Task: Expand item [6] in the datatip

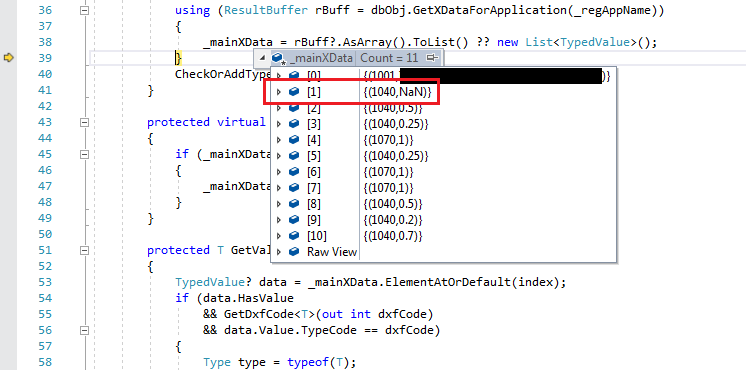Action: 279,172
